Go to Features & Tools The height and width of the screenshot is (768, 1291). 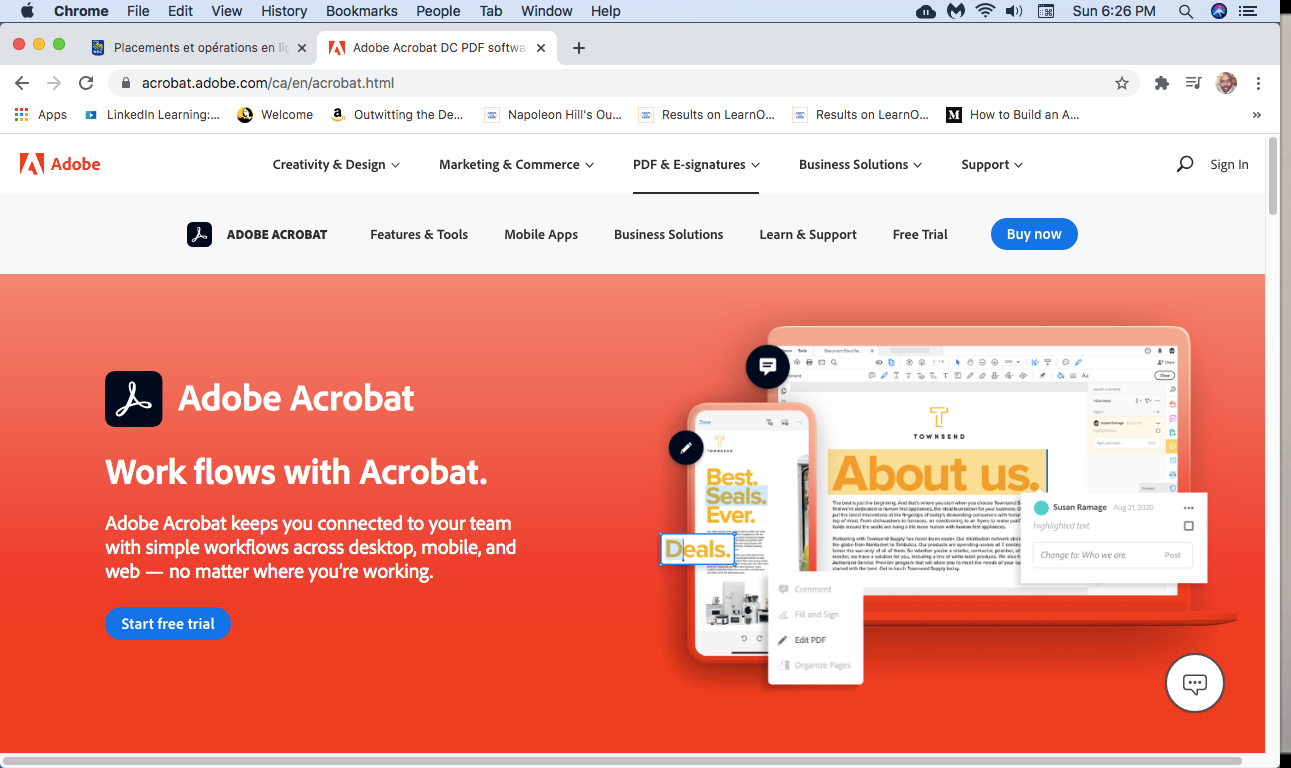pos(419,234)
